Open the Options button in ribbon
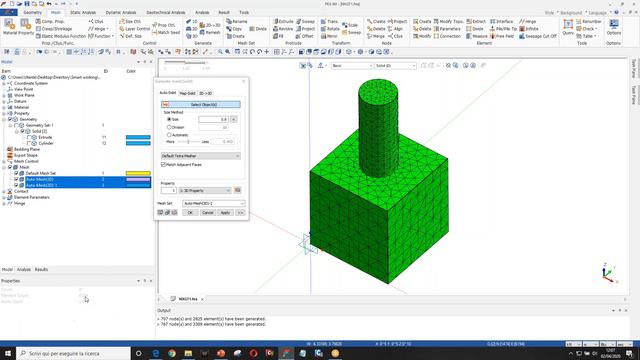 click(x=613, y=27)
